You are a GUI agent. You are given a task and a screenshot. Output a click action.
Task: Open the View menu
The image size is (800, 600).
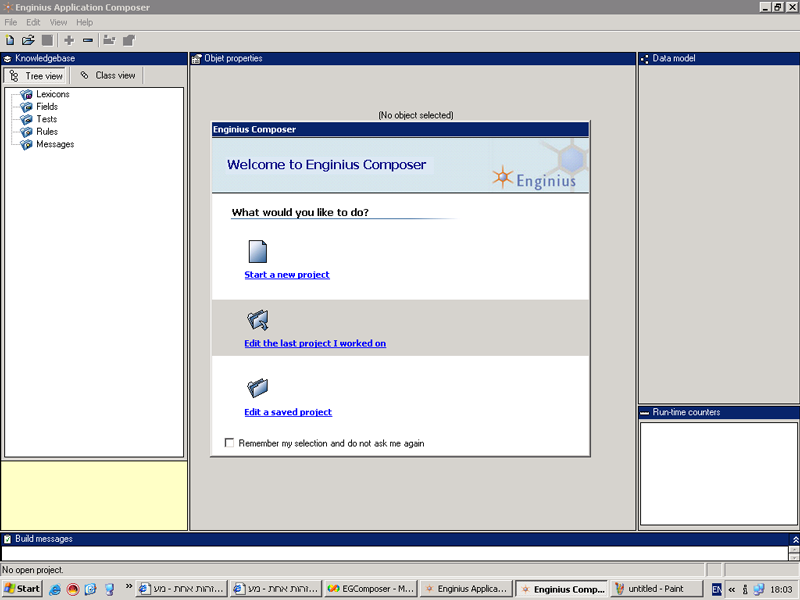[58, 22]
